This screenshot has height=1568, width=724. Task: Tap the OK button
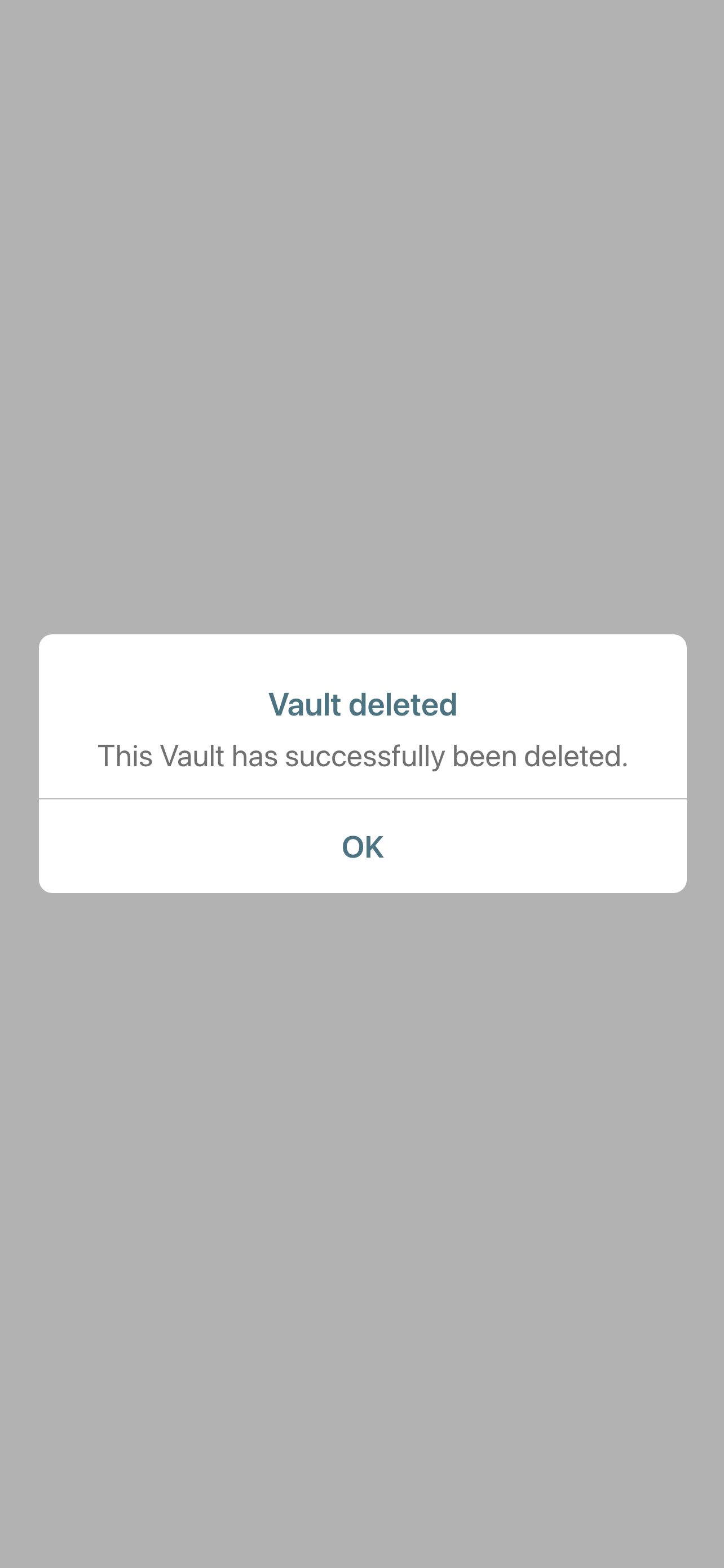coord(363,846)
